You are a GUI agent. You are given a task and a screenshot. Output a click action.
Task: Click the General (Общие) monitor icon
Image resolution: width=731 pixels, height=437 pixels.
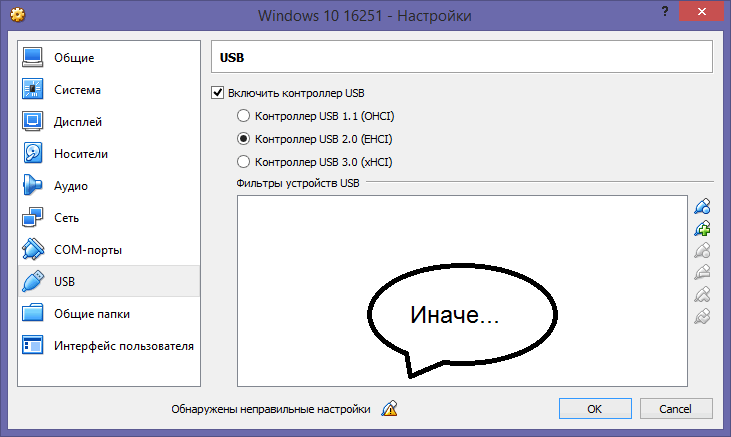pyautogui.click(x=33, y=57)
